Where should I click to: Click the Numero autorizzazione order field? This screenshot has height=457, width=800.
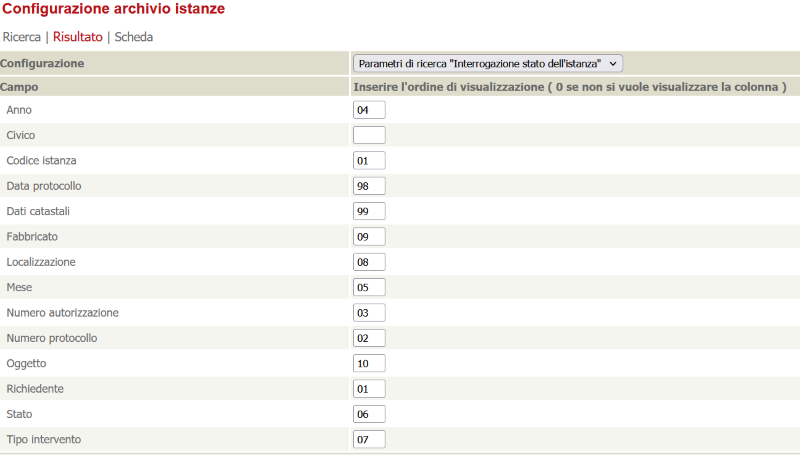pyautogui.click(x=369, y=313)
